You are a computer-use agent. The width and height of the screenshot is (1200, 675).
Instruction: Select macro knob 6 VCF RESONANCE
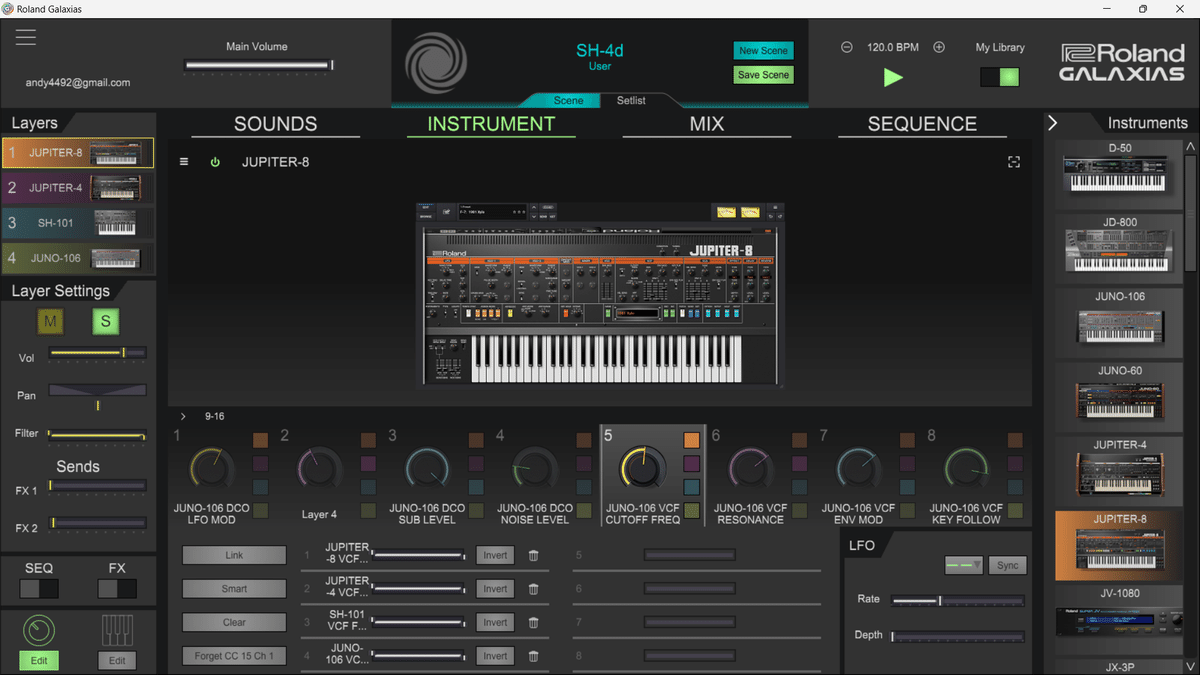(x=751, y=468)
